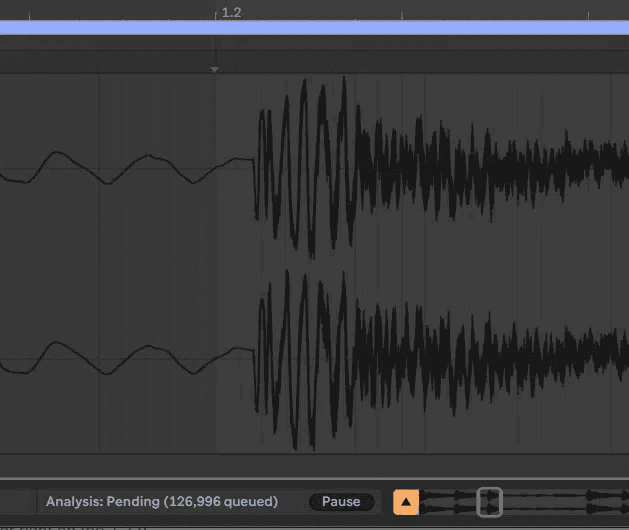Click the blue clip loop brace bar
629x530 pixels.
(314, 28)
